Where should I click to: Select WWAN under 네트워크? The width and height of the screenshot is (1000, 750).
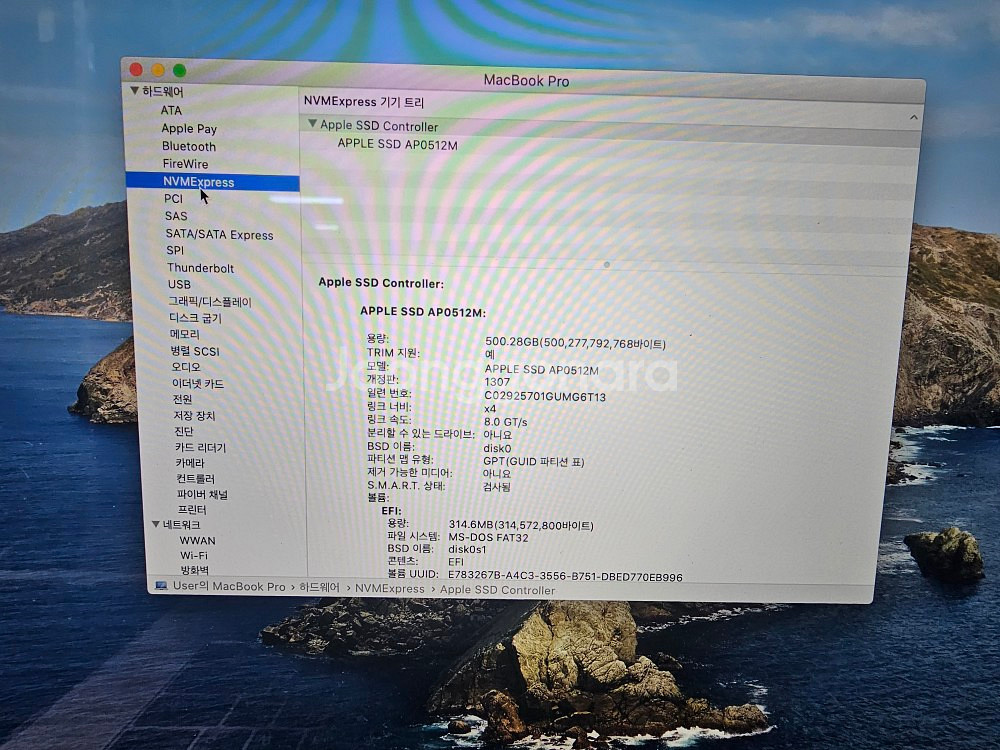click(x=198, y=540)
